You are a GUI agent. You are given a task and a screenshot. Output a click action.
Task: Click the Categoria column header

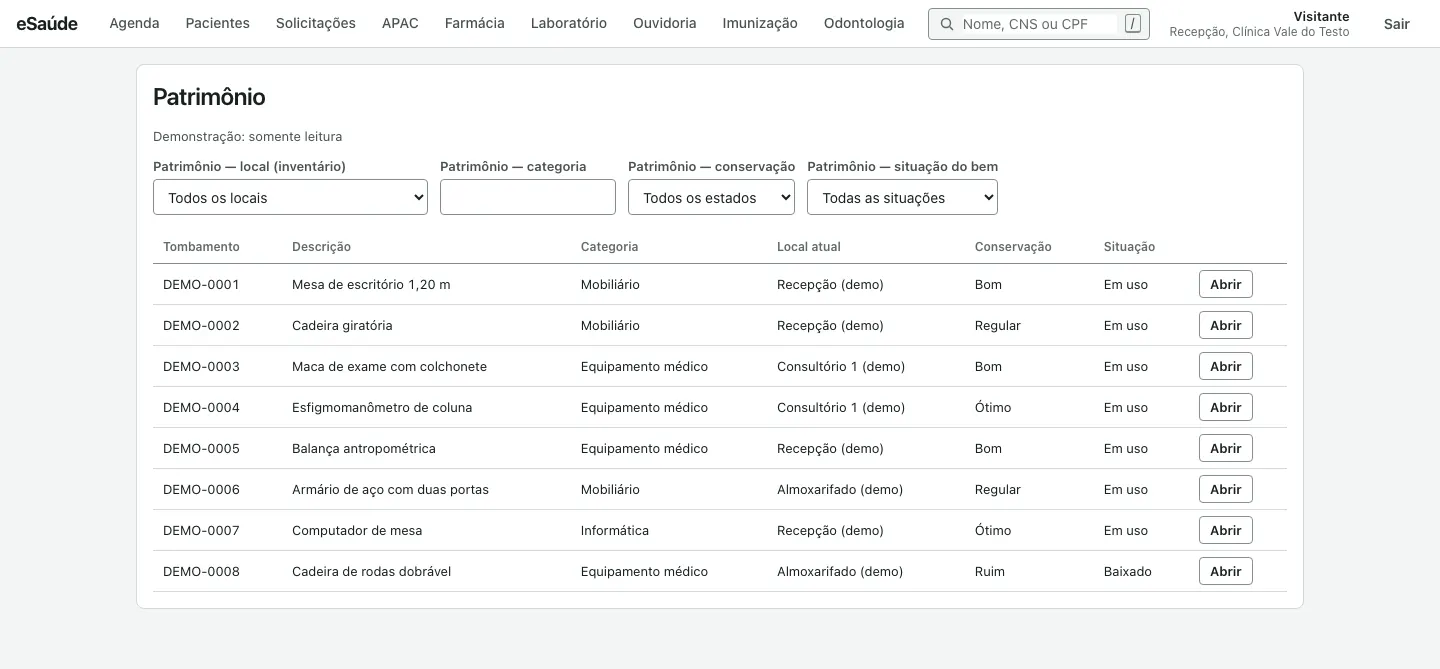pyautogui.click(x=609, y=247)
